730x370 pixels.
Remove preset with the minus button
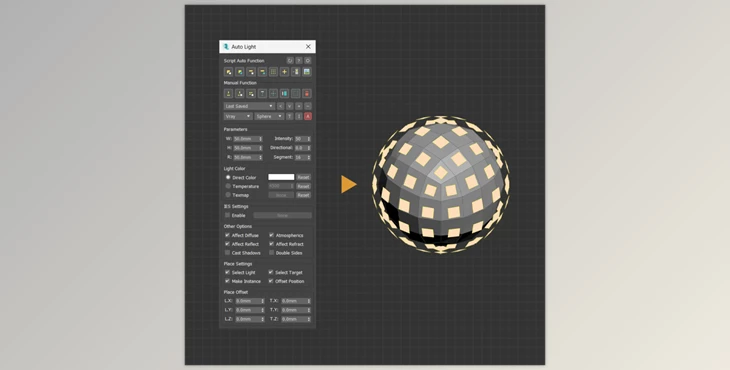point(308,106)
